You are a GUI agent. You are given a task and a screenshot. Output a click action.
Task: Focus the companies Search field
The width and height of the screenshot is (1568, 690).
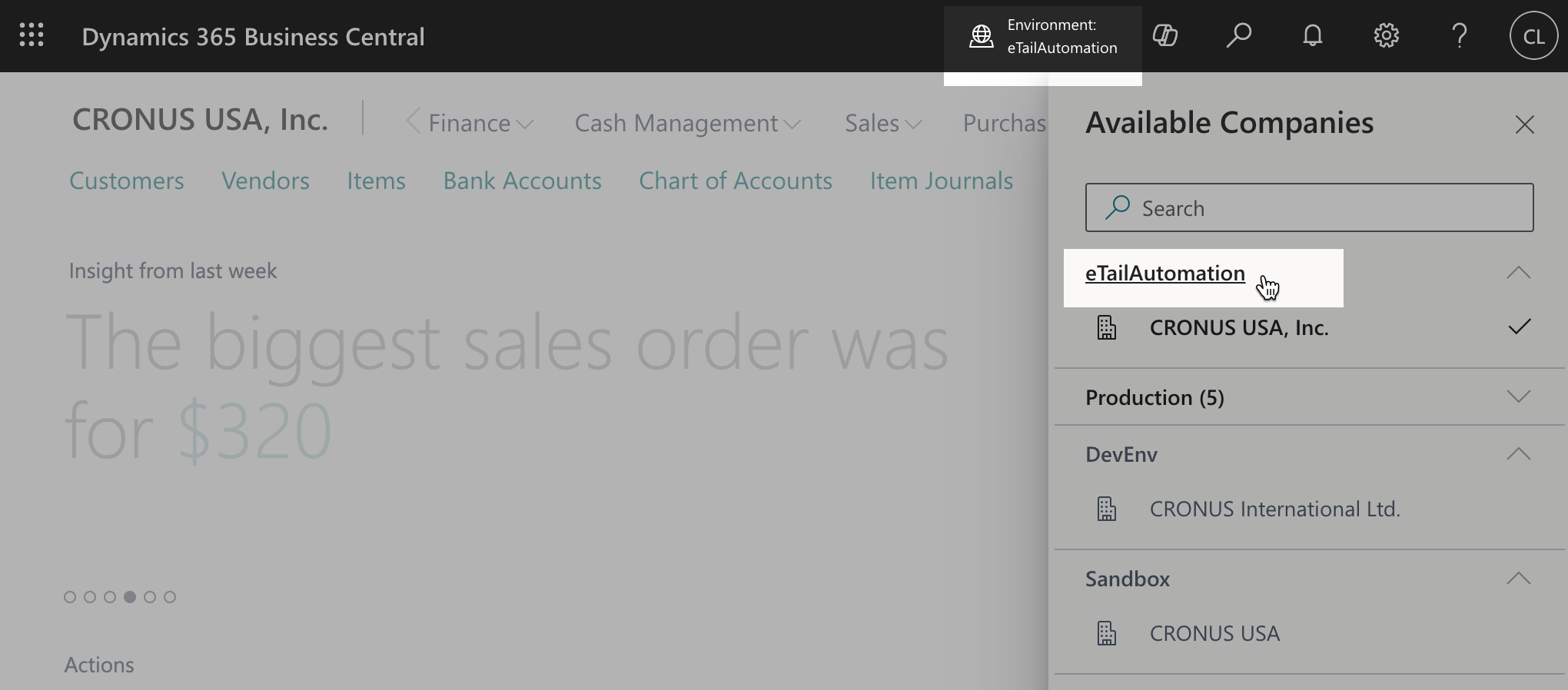click(x=1309, y=207)
